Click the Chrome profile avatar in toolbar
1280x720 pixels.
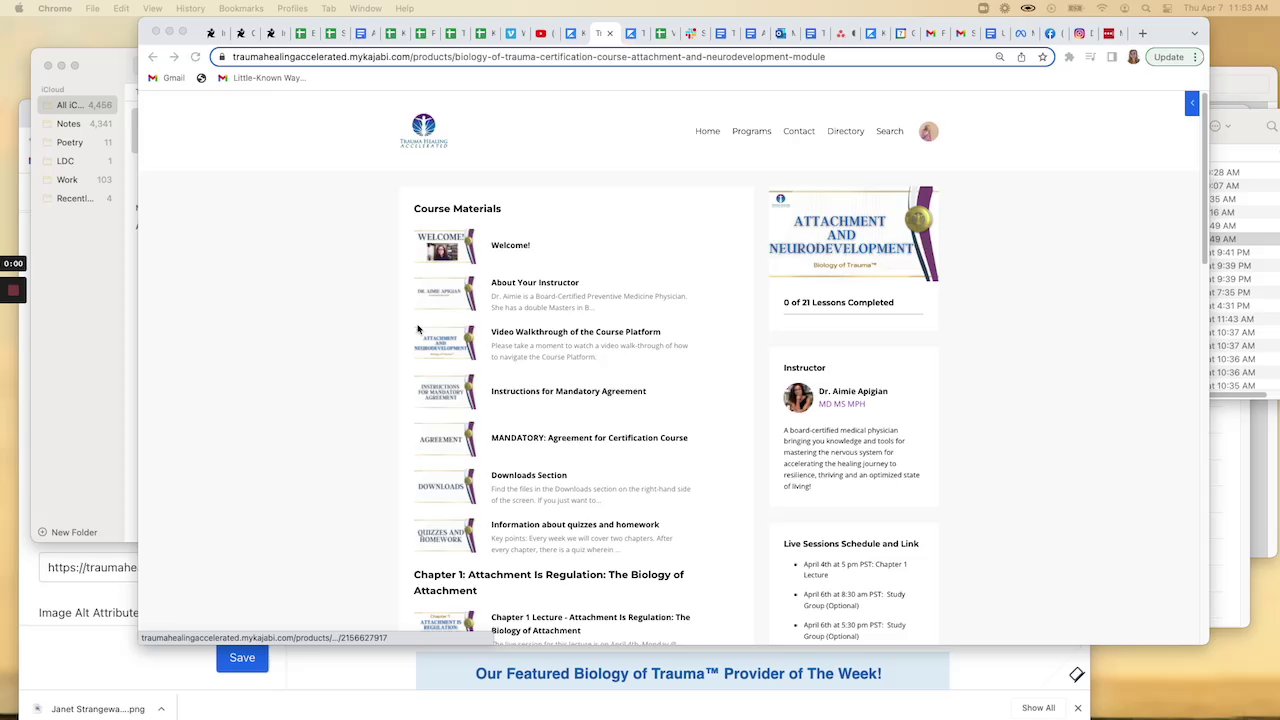[x=1133, y=57]
